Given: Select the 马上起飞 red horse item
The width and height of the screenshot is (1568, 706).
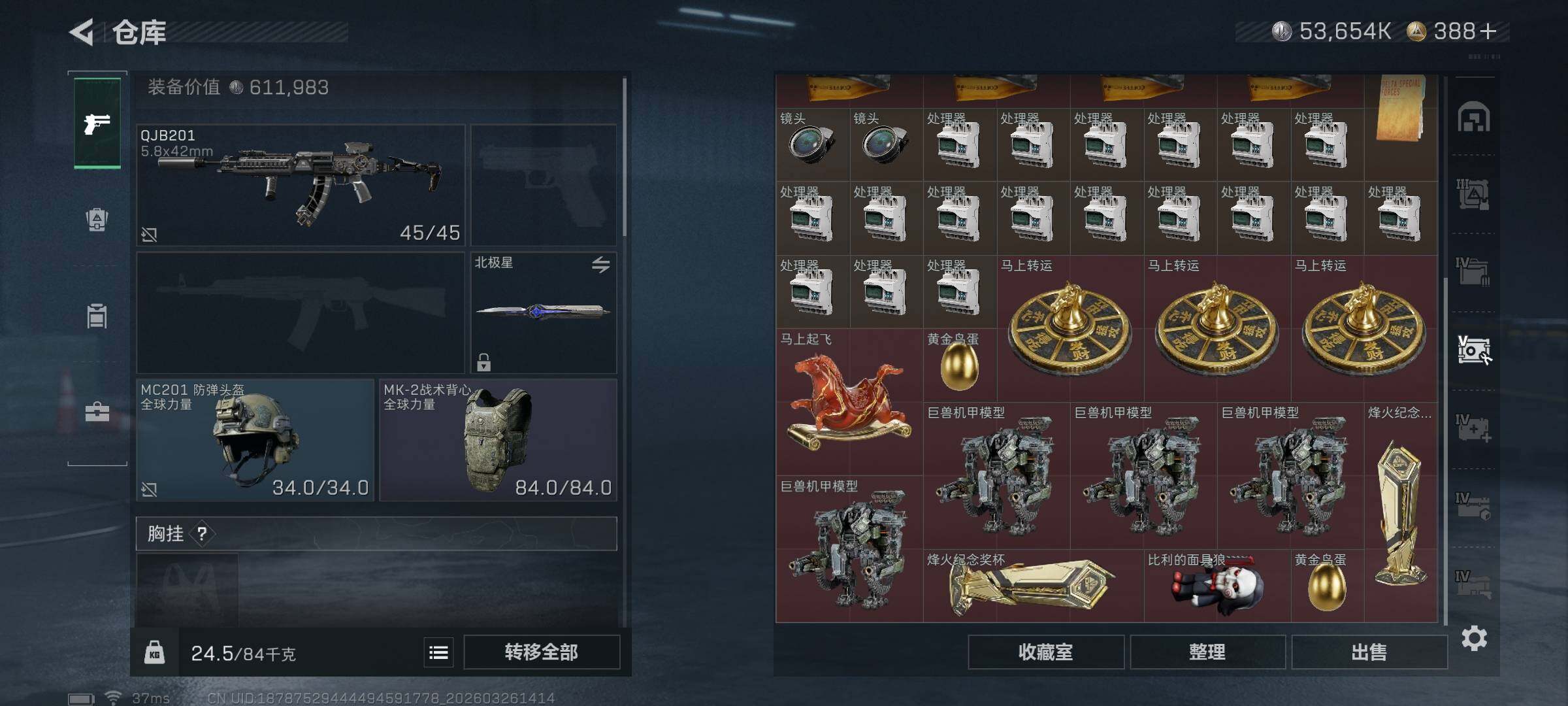Looking at the screenshot, I should click(849, 401).
